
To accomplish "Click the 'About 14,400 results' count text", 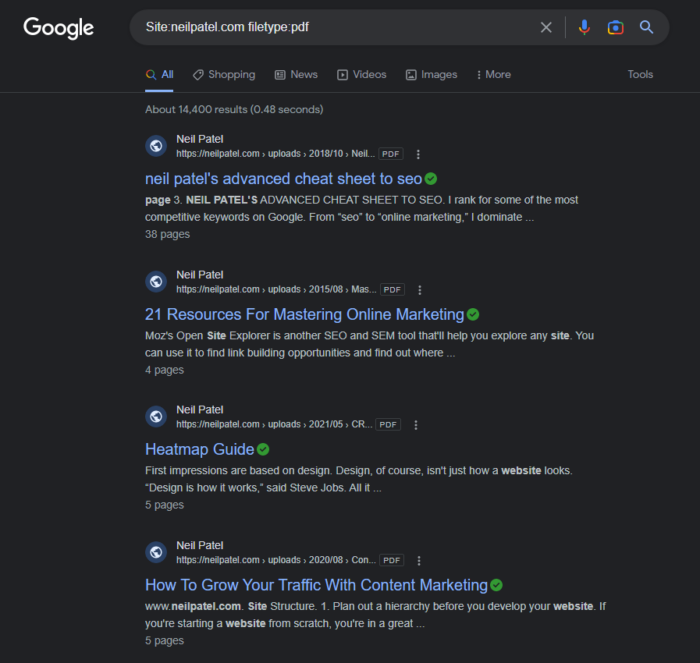I will [x=234, y=109].
